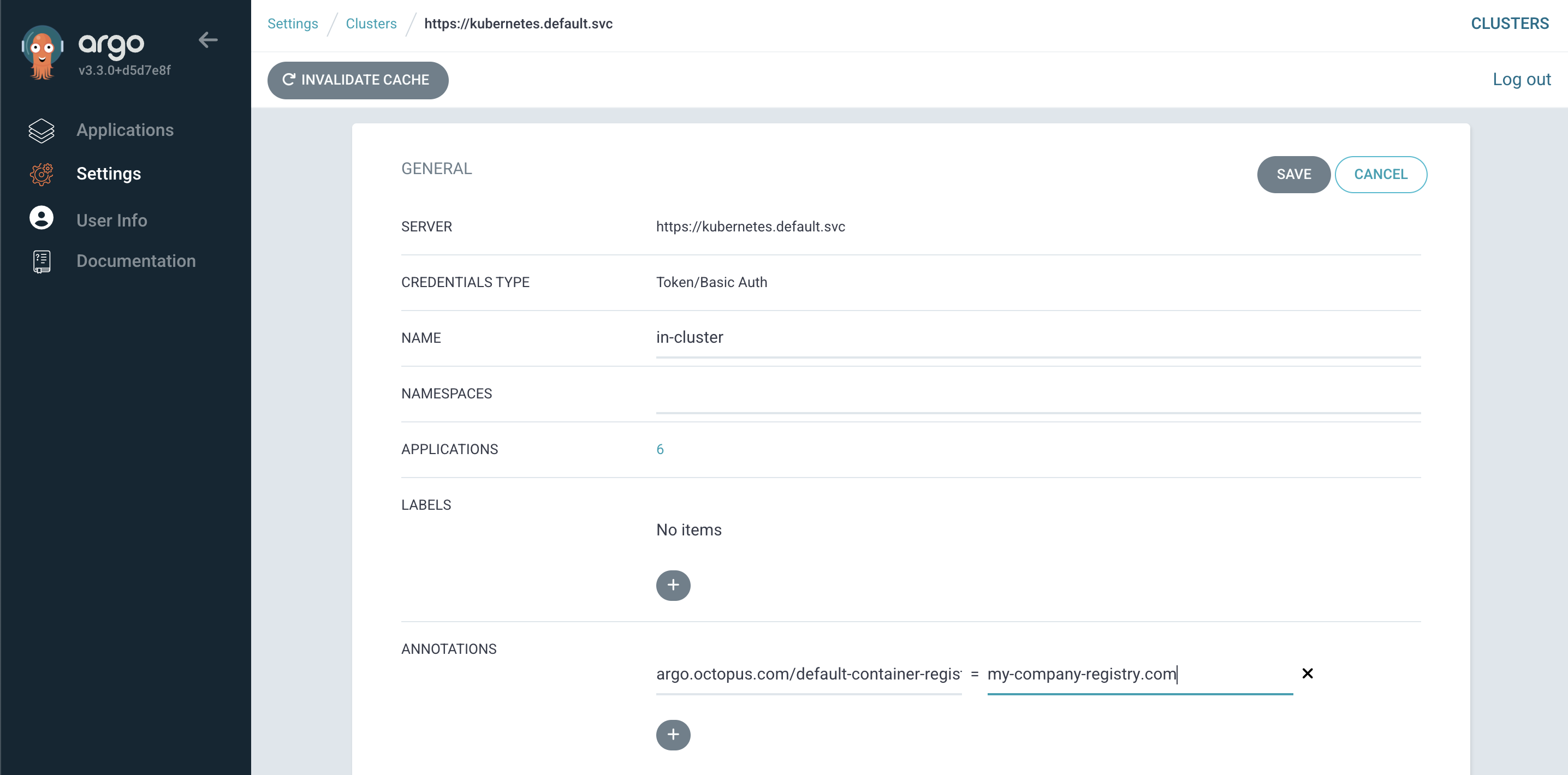Click the Documentation book icon
1568x775 pixels.
41,261
